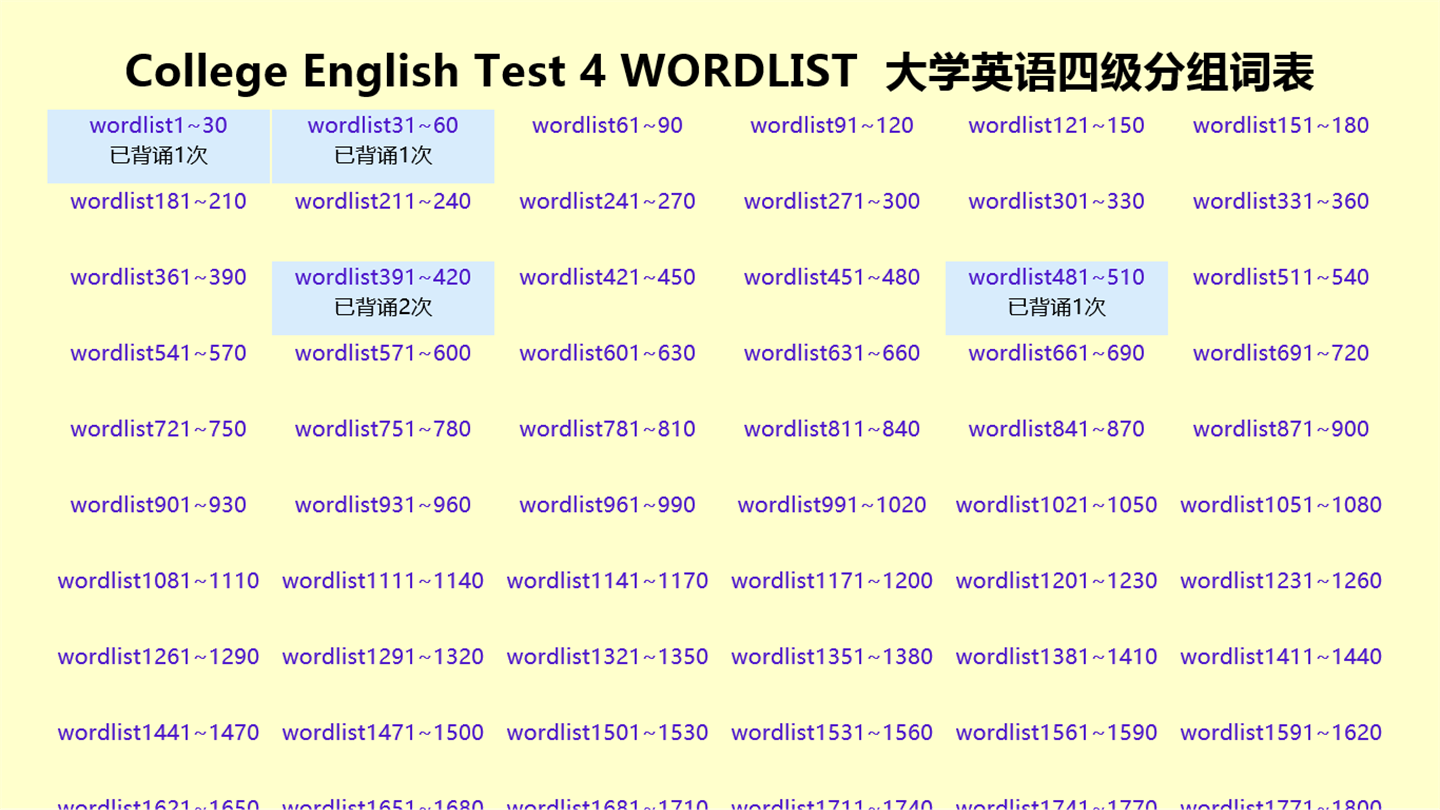Open wordlist61~90
Viewport: 1440px width, 810px height.
(607, 125)
